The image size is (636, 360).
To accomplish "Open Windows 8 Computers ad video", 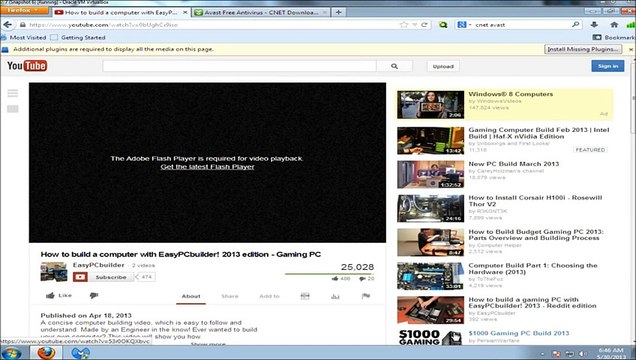I will (510, 94).
